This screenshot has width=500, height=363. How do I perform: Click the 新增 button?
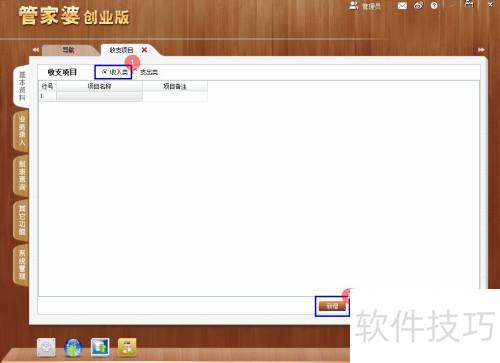(332, 306)
